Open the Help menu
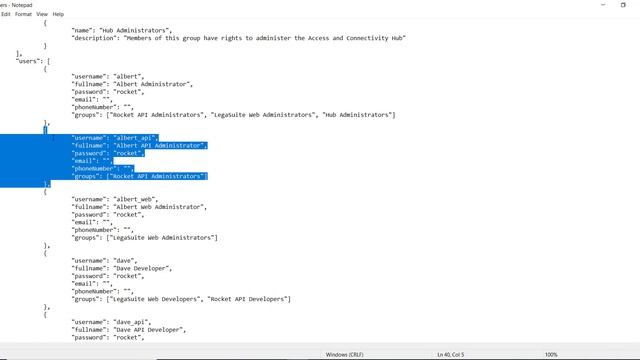 click(x=58, y=14)
